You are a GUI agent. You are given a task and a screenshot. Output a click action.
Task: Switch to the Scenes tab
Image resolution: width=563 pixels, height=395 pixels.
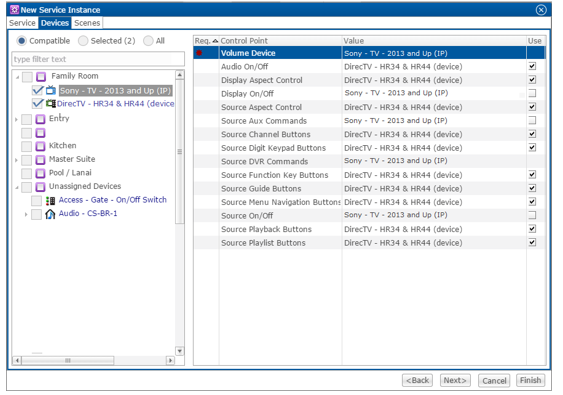87,23
